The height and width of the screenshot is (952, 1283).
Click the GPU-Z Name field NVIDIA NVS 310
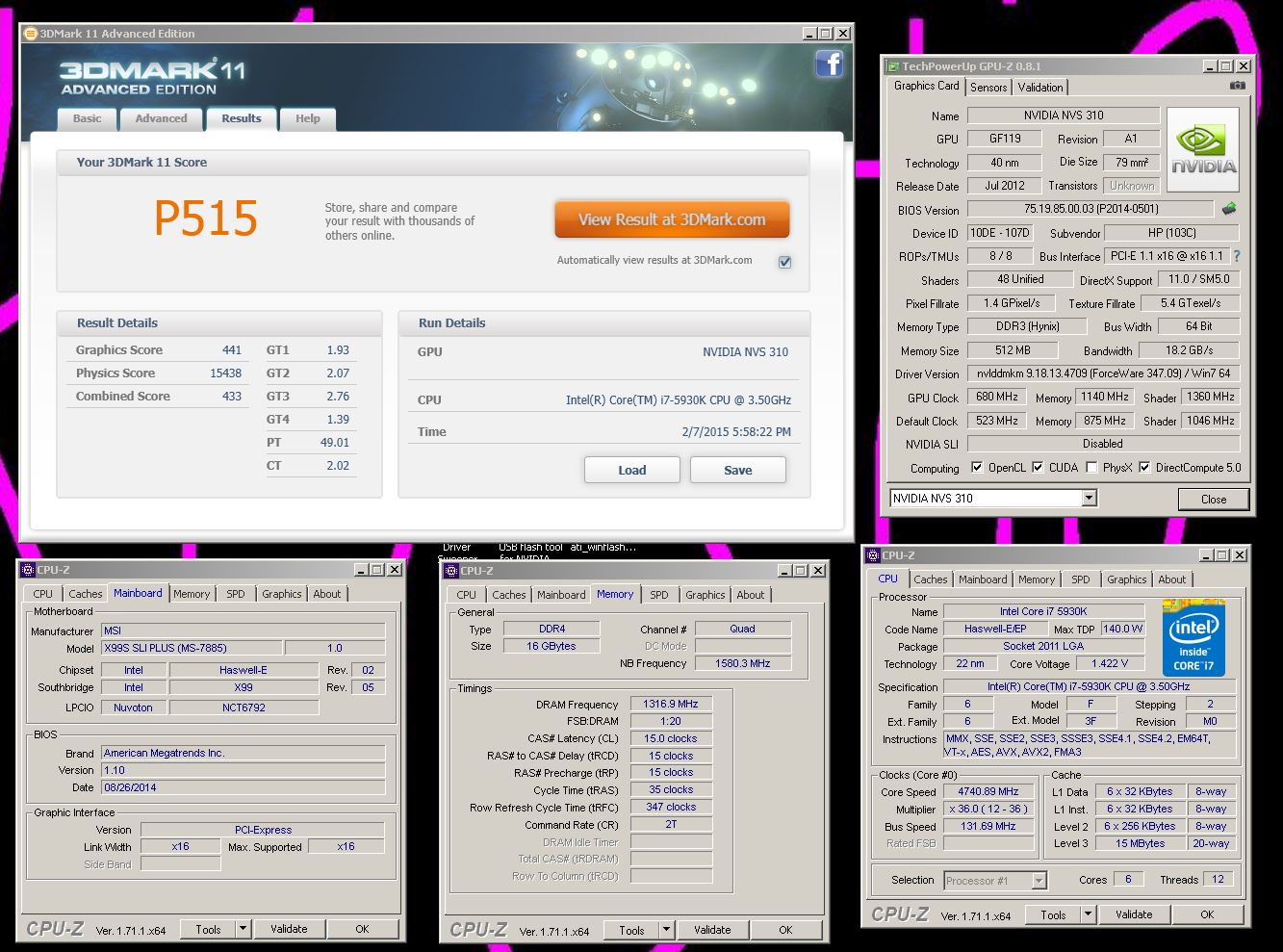tap(1064, 116)
